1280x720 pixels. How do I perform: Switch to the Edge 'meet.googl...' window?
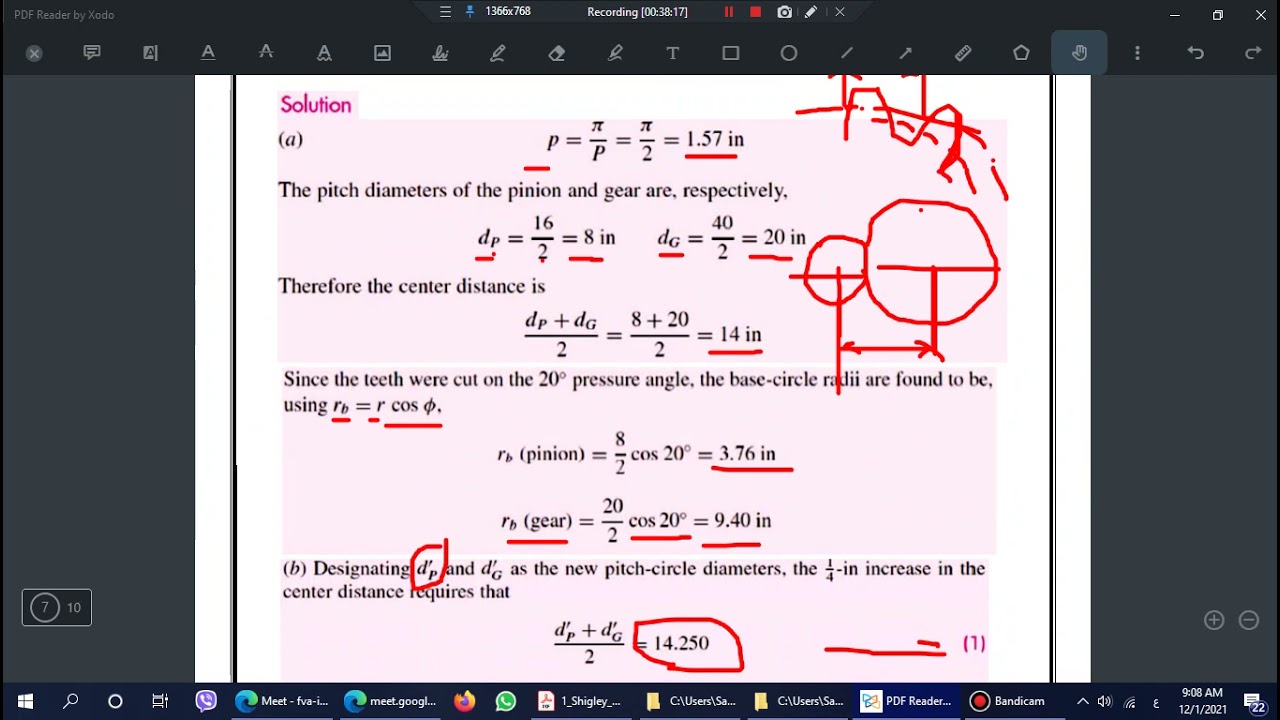pyautogui.click(x=390, y=701)
